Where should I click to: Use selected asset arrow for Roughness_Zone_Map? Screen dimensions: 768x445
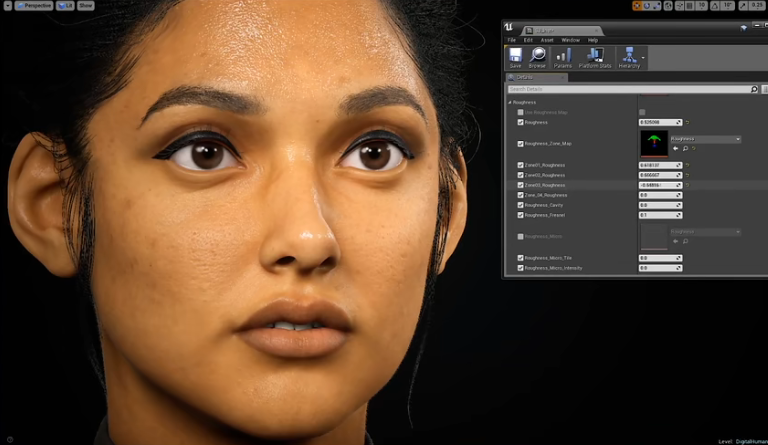tap(675, 148)
